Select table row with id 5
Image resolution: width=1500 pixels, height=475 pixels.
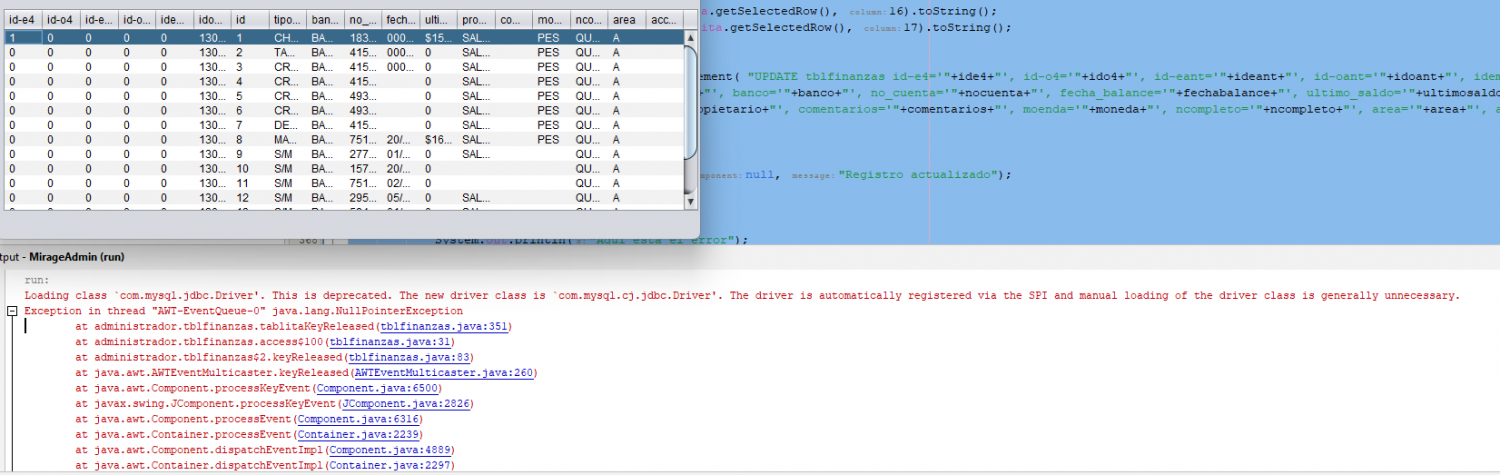(x=344, y=96)
